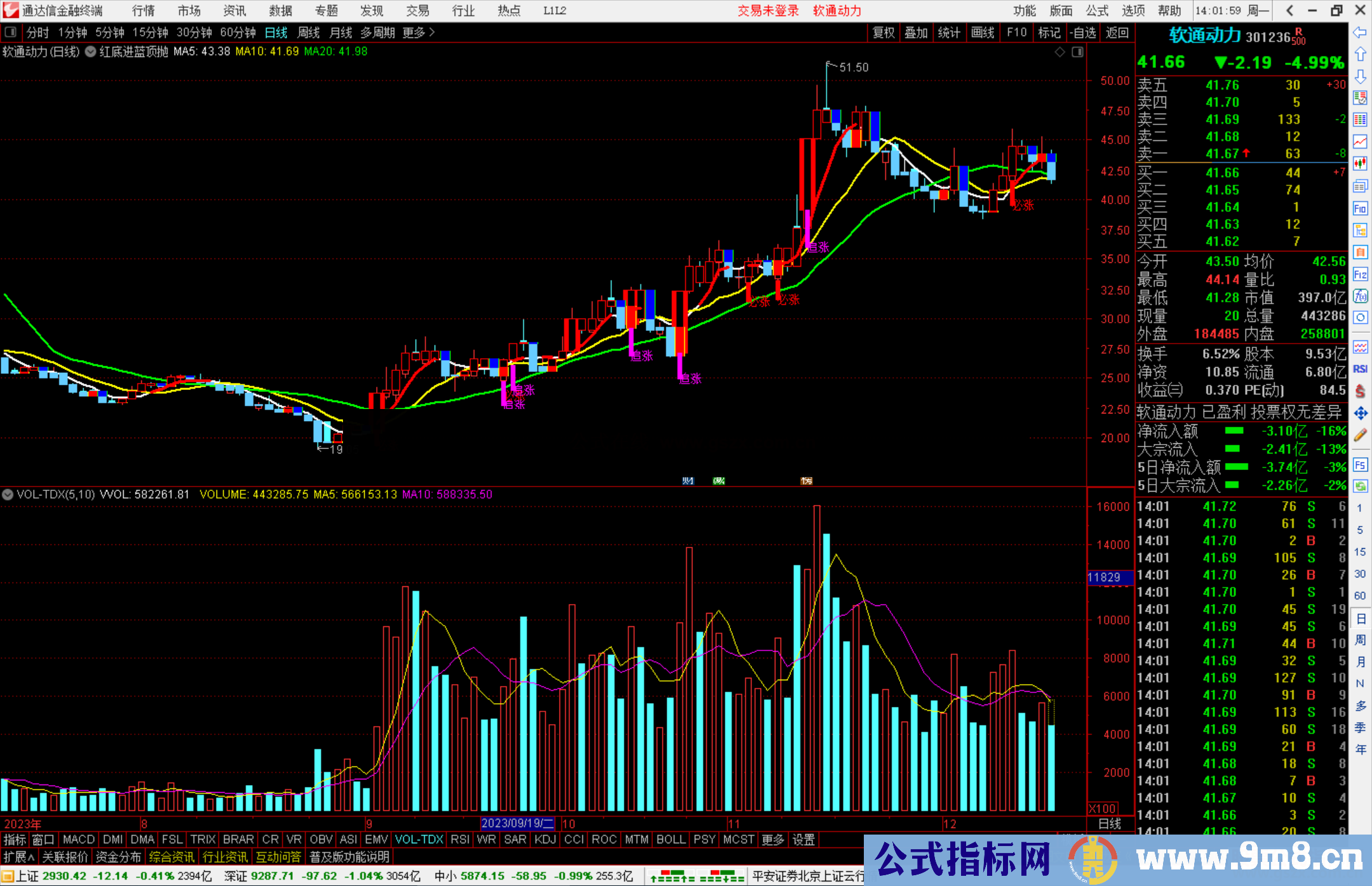Toggle the side panel icon left of 分时
1372x886 pixels.
point(11,32)
